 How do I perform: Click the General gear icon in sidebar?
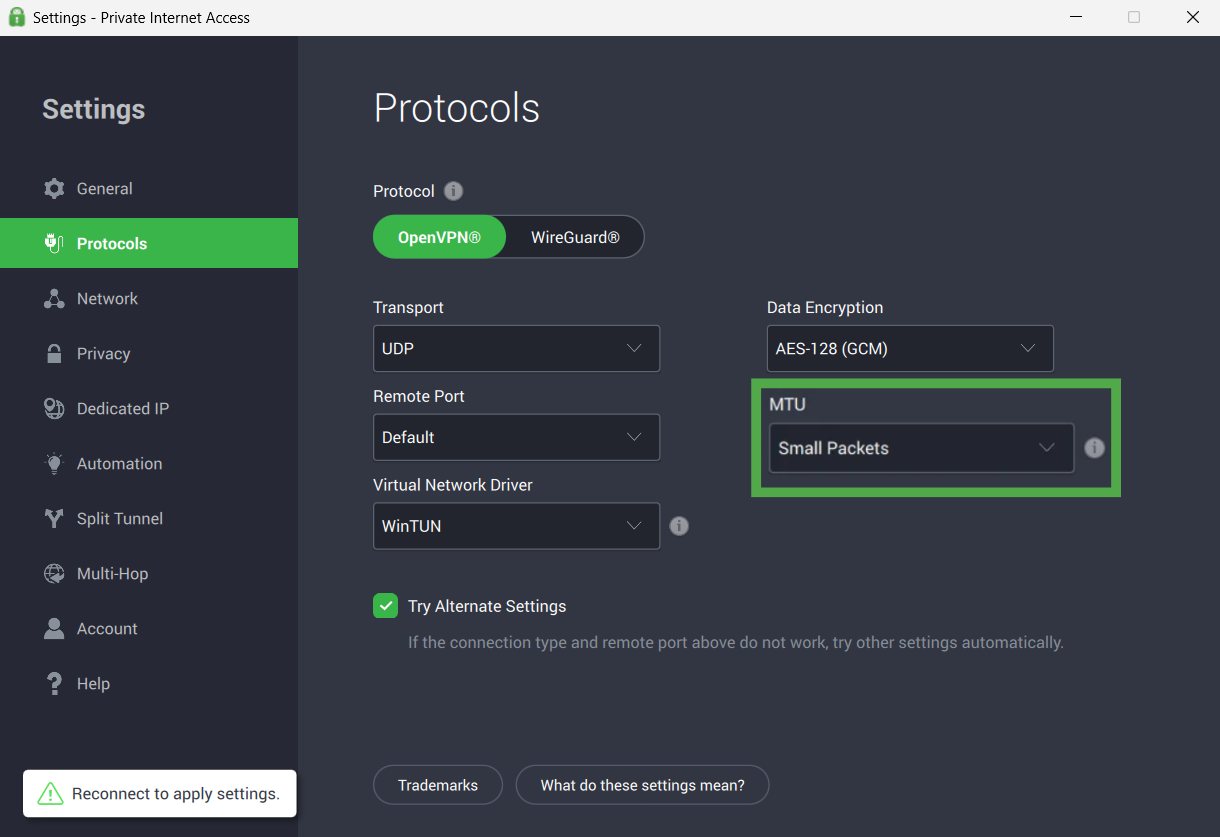click(54, 188)
